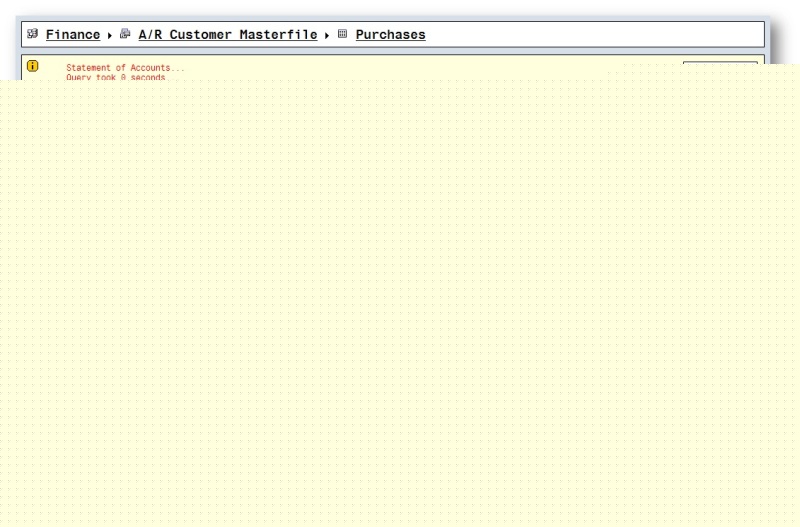
Task: Open the Finance breadcrumb link
Action: [73, 35]
